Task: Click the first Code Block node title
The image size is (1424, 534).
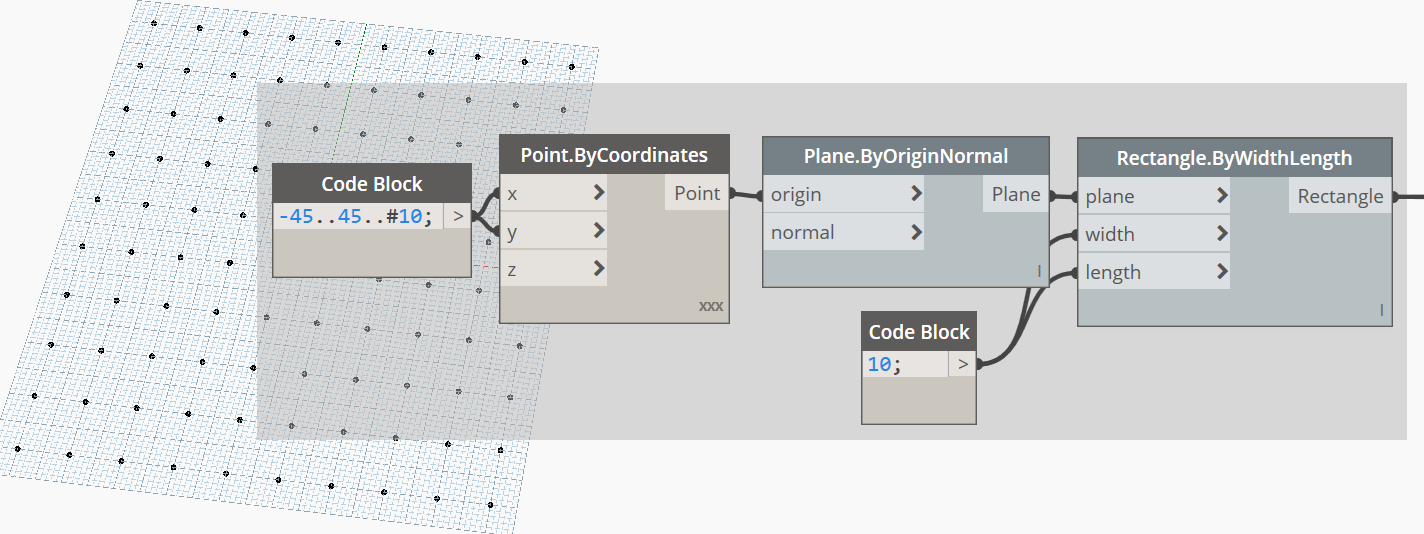Action: point(372,184)
